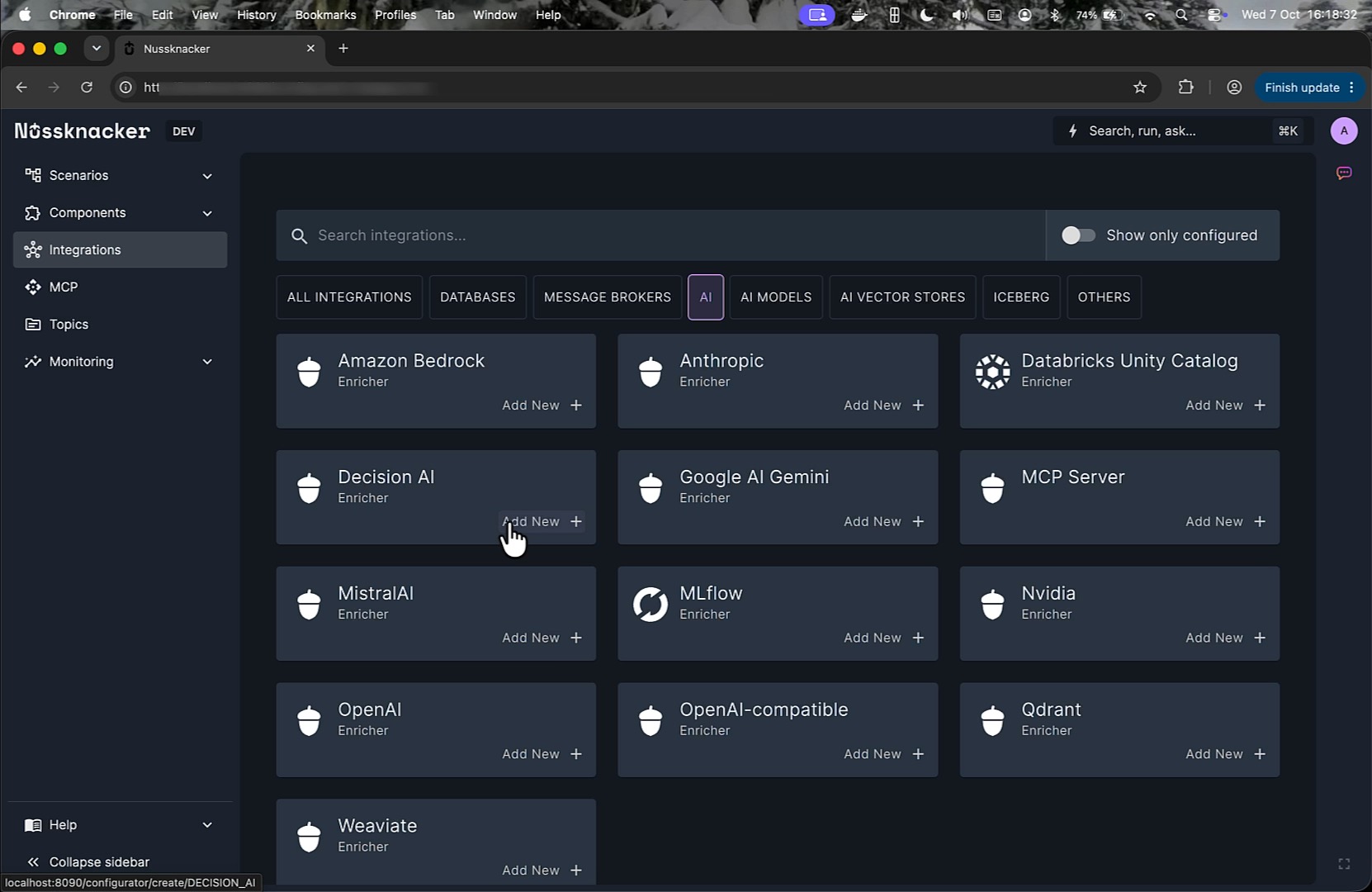Add a new Amazon Bedrock integration
This screenshot has width=1372, height=892.
[x=542, y=406]
